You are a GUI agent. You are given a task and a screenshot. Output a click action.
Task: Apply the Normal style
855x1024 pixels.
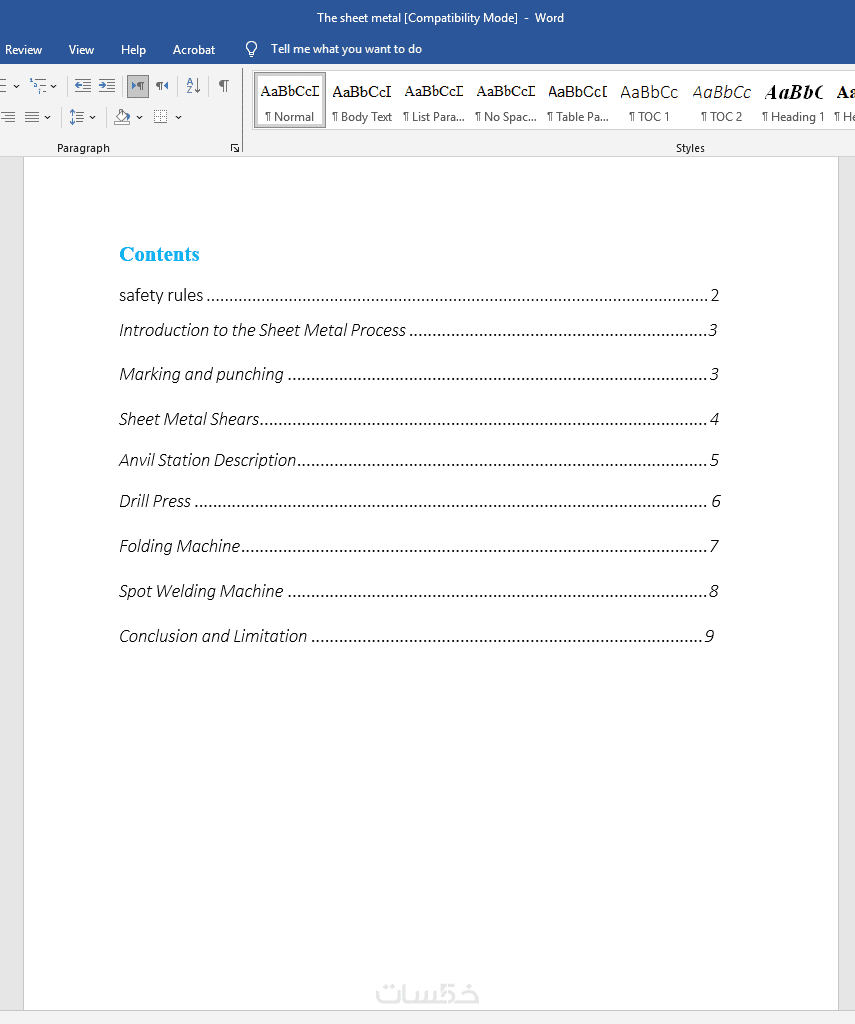tap(289, 101)
